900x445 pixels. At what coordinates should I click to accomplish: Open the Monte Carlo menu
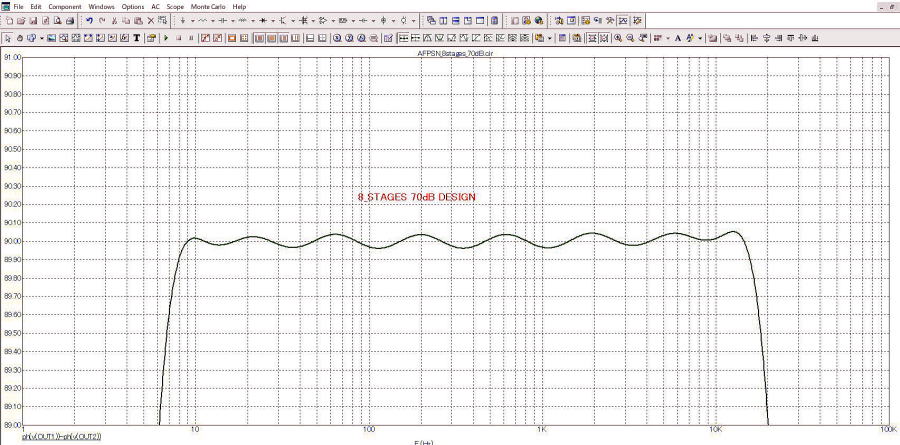coord(208,7)
